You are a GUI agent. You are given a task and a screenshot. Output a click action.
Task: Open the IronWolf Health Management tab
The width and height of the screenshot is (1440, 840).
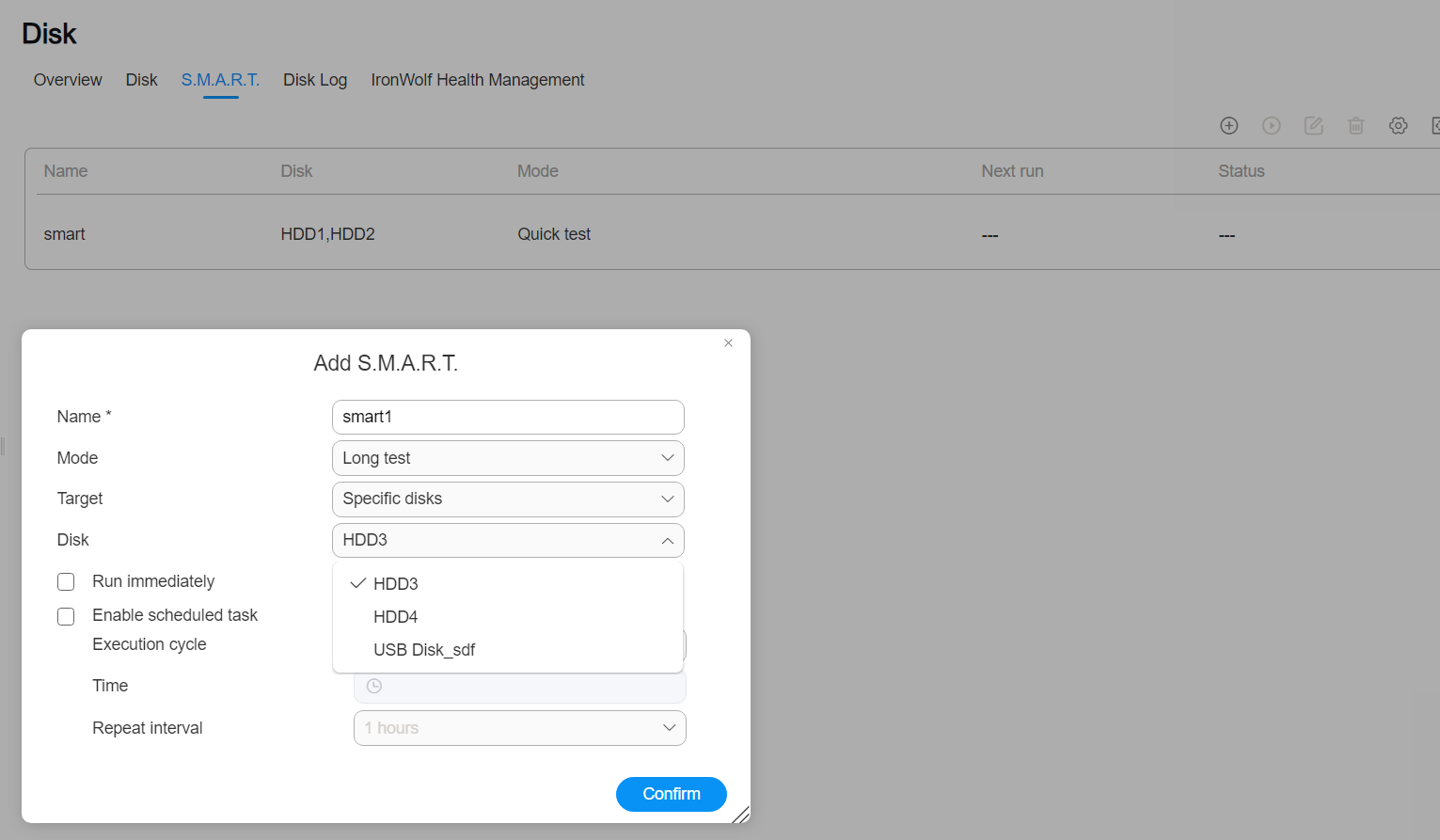[478, 80]
